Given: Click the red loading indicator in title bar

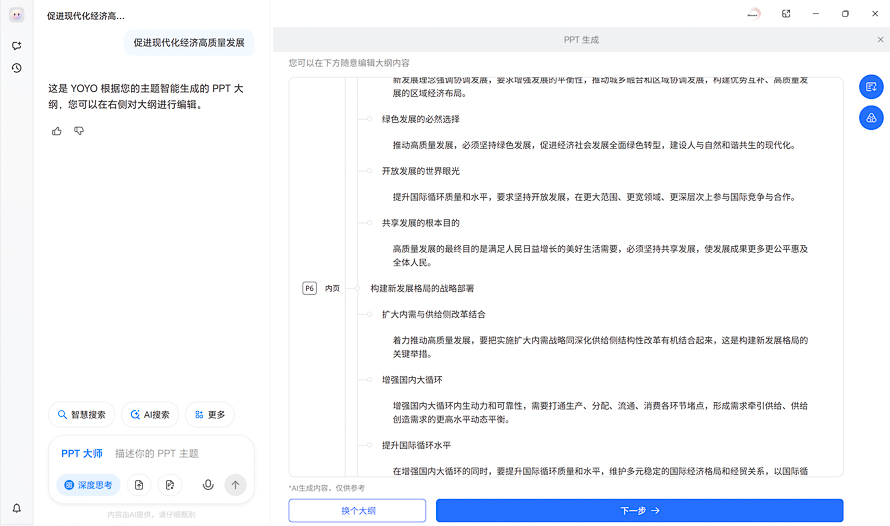Looking at the screenshot, I should tap(754, 14).
